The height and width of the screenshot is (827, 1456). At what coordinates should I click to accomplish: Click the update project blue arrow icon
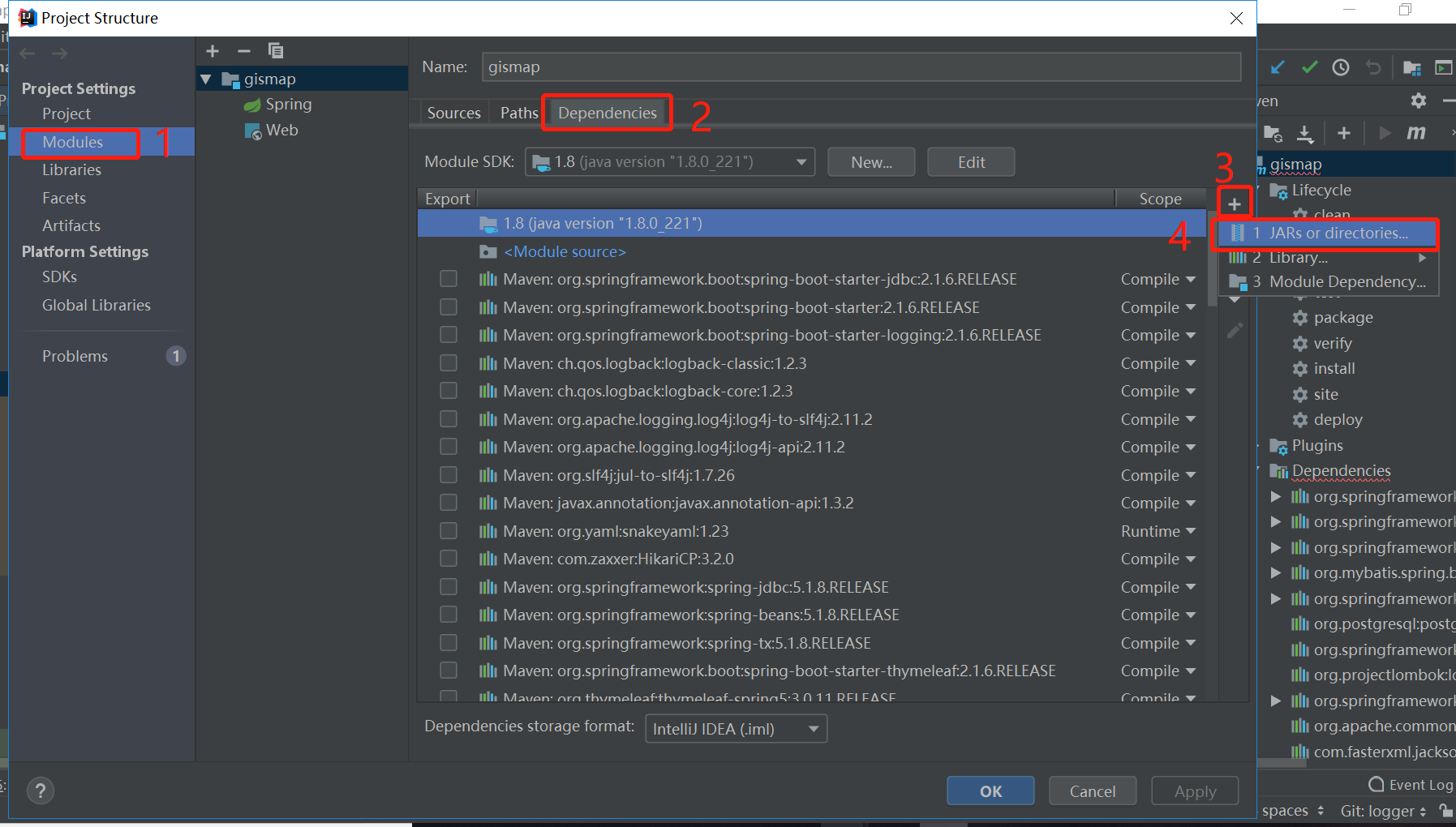(x=1278, y=67)
